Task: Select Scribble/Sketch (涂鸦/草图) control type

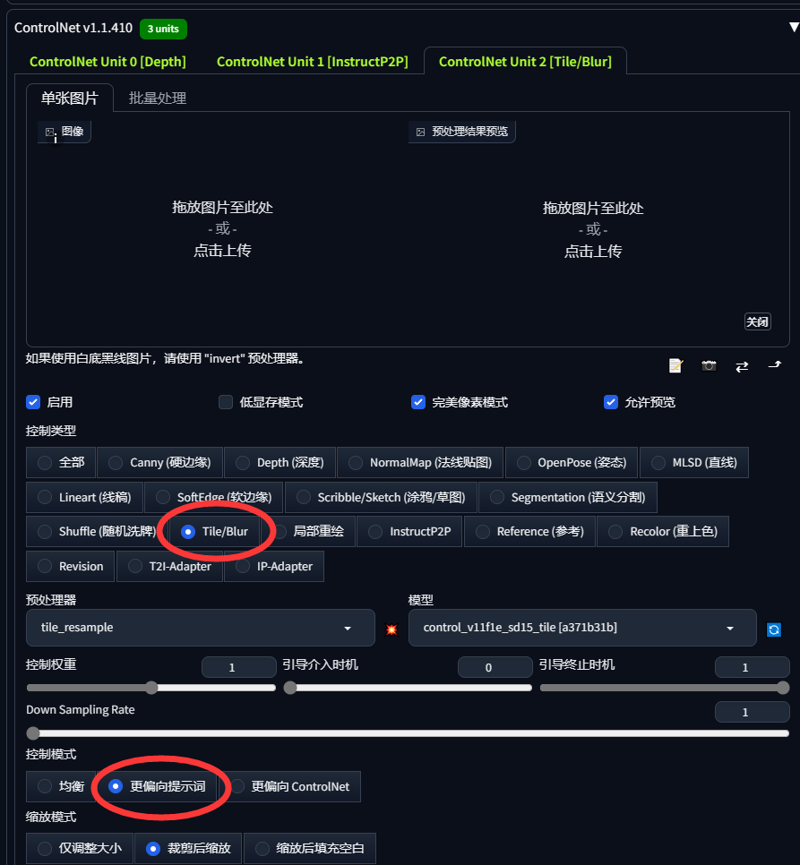Action: click(x=381, y=497)
